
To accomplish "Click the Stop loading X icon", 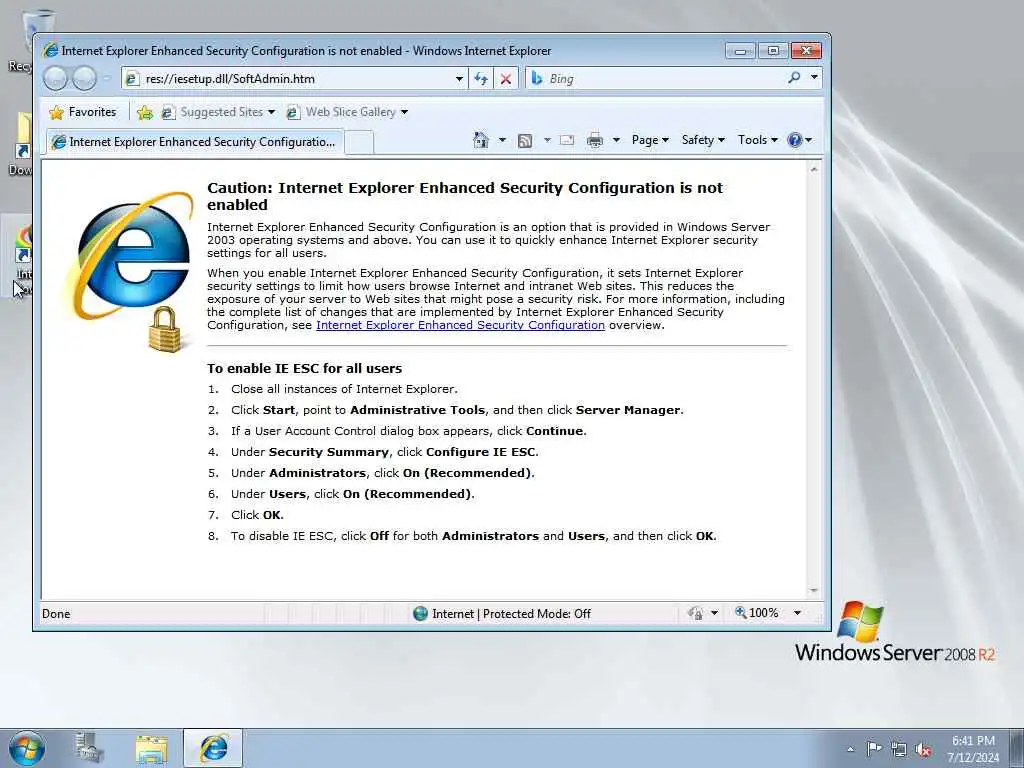I will pyautogui.click(x=505, y=79).
